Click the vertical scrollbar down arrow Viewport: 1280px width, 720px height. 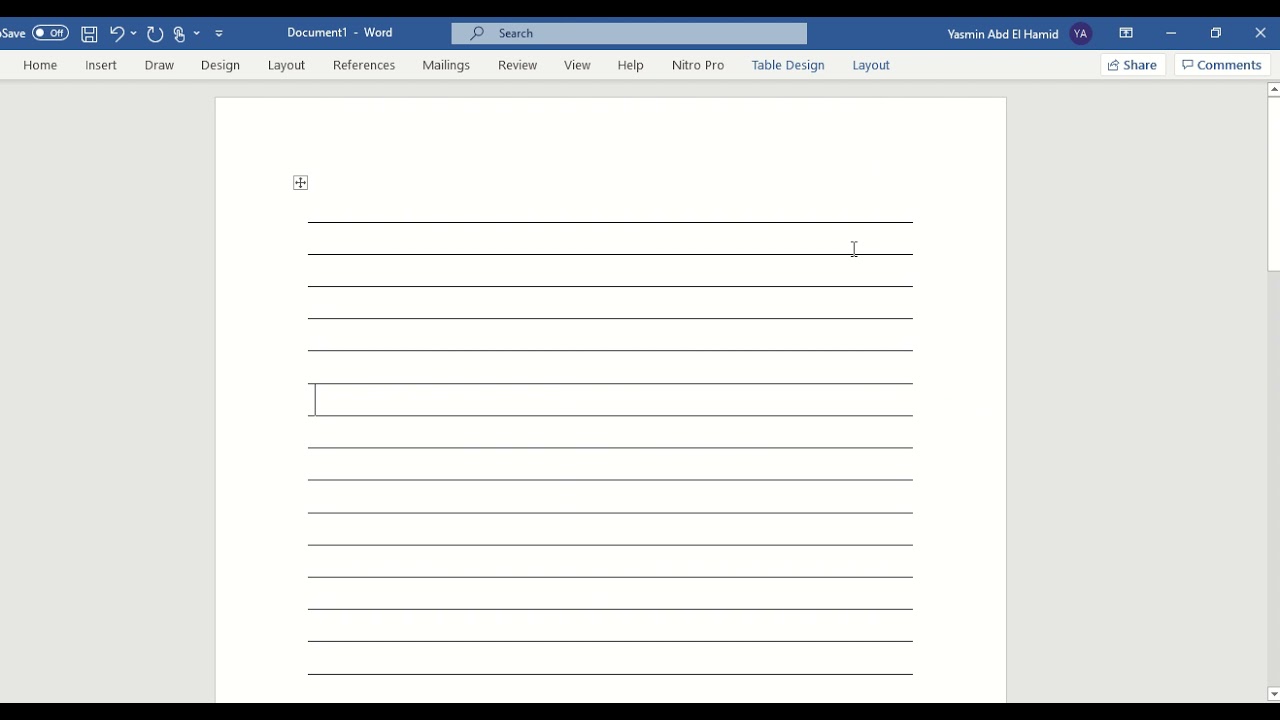tap(1273, 694)
